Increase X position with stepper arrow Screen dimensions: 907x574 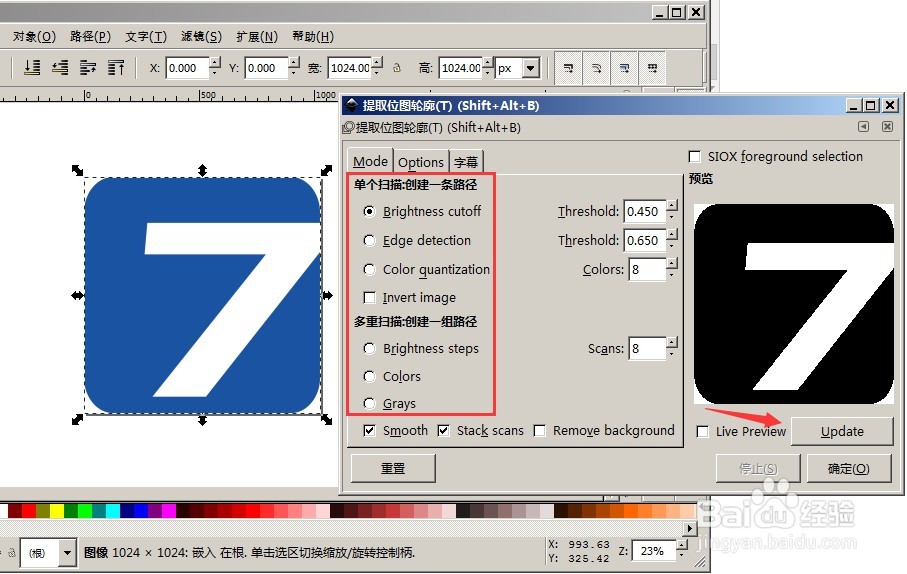(215, 62)
